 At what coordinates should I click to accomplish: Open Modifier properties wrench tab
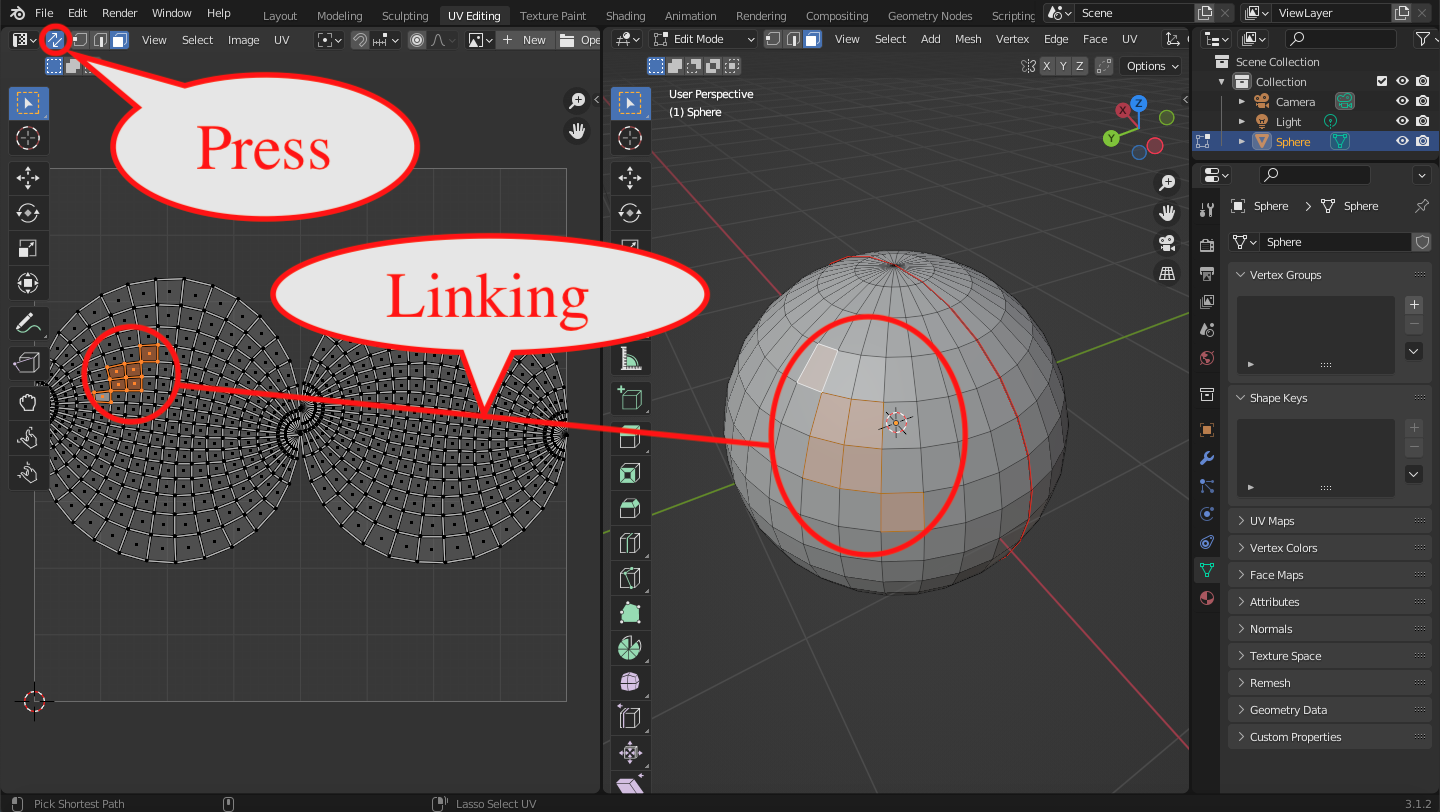tap(1207, 458)
